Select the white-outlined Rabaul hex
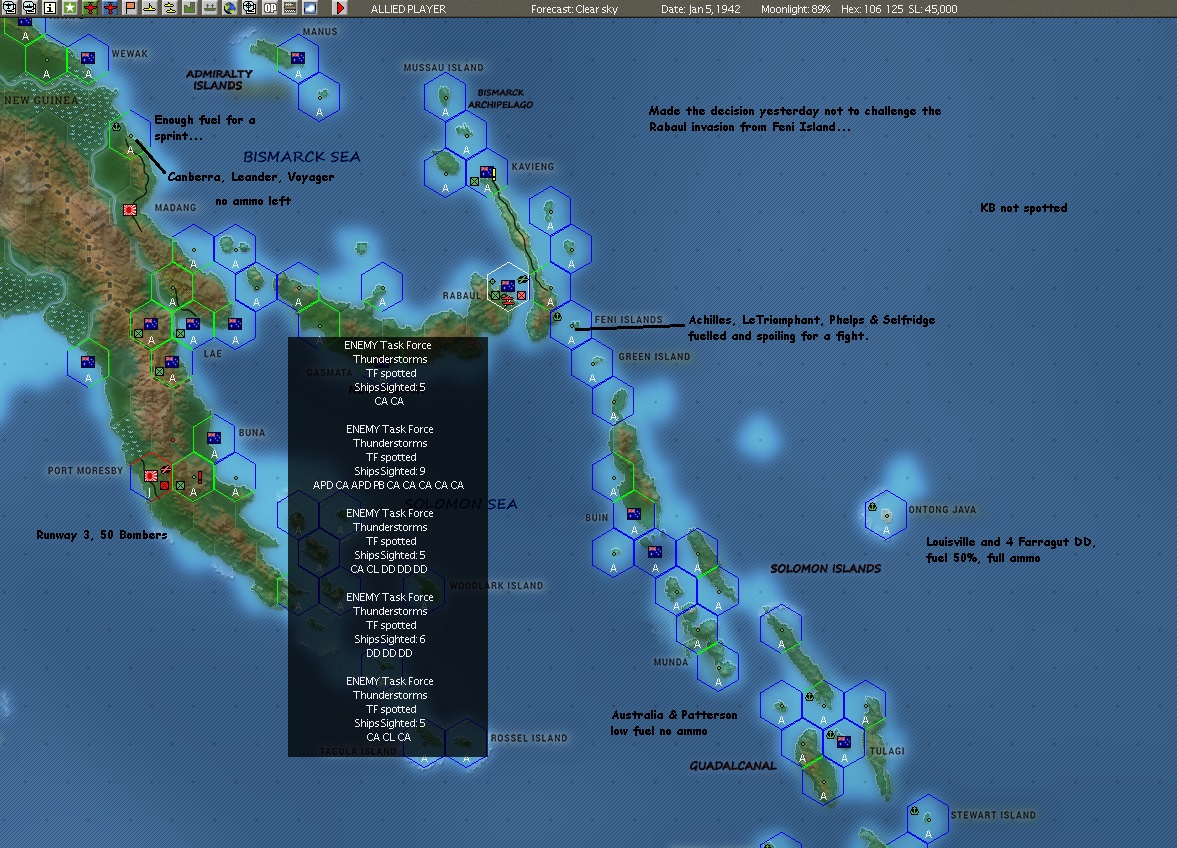1177x848 pixels. [x=508, y=287]
